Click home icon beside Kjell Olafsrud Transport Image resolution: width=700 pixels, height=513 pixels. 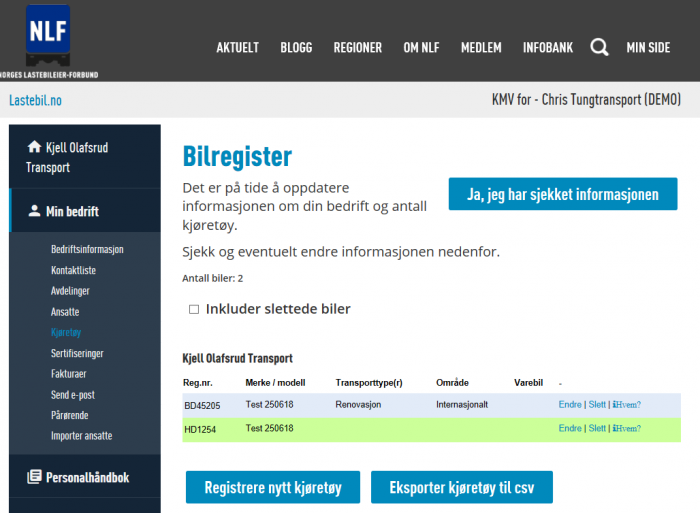[35, 147]
